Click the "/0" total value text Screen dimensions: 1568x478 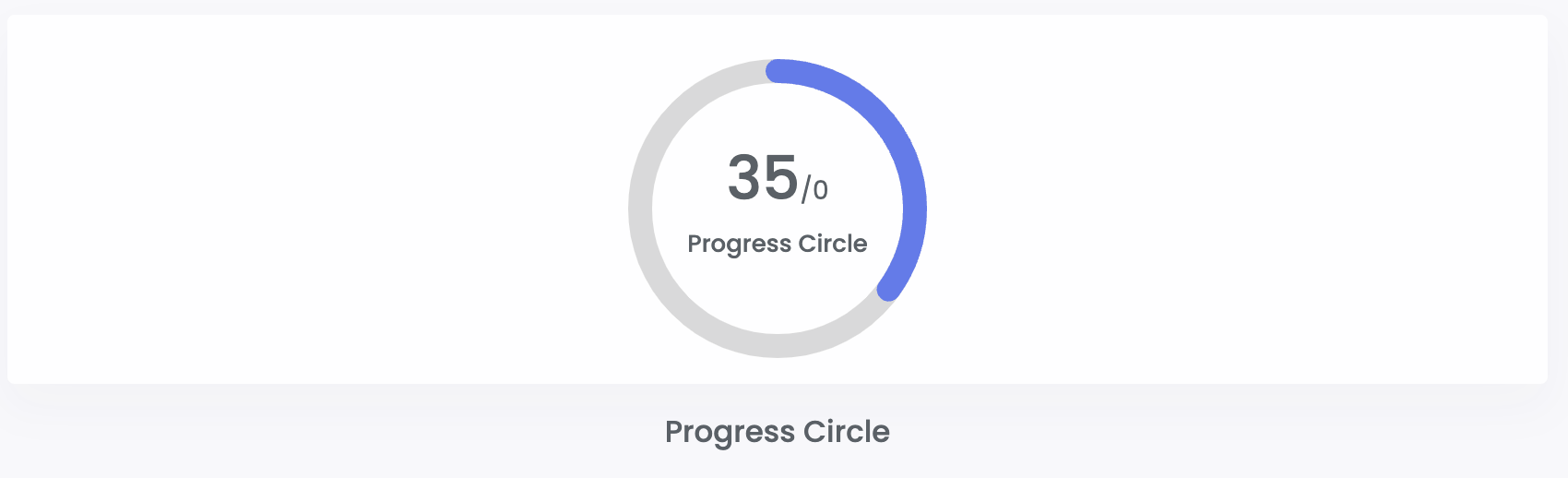pyautogui.click(x=814, y=190)
